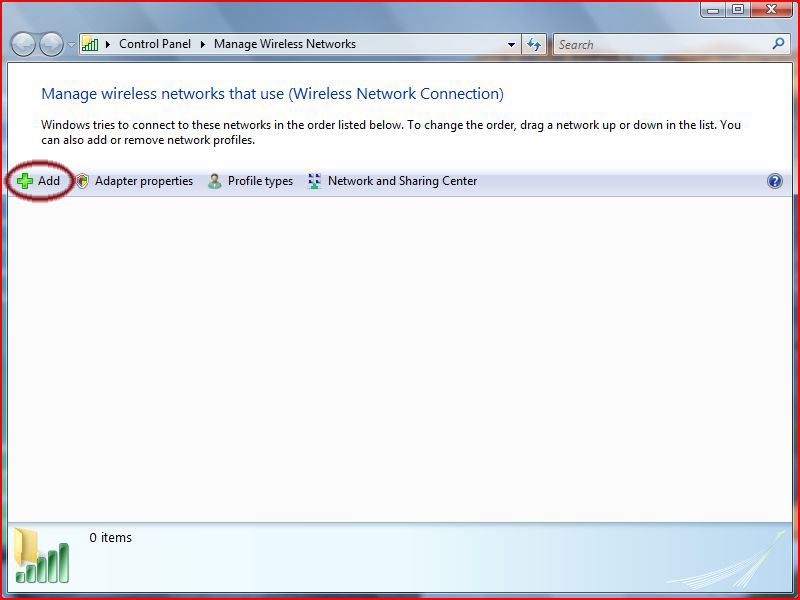Click the signal bars icon in address bar

(x=90, y=44)
